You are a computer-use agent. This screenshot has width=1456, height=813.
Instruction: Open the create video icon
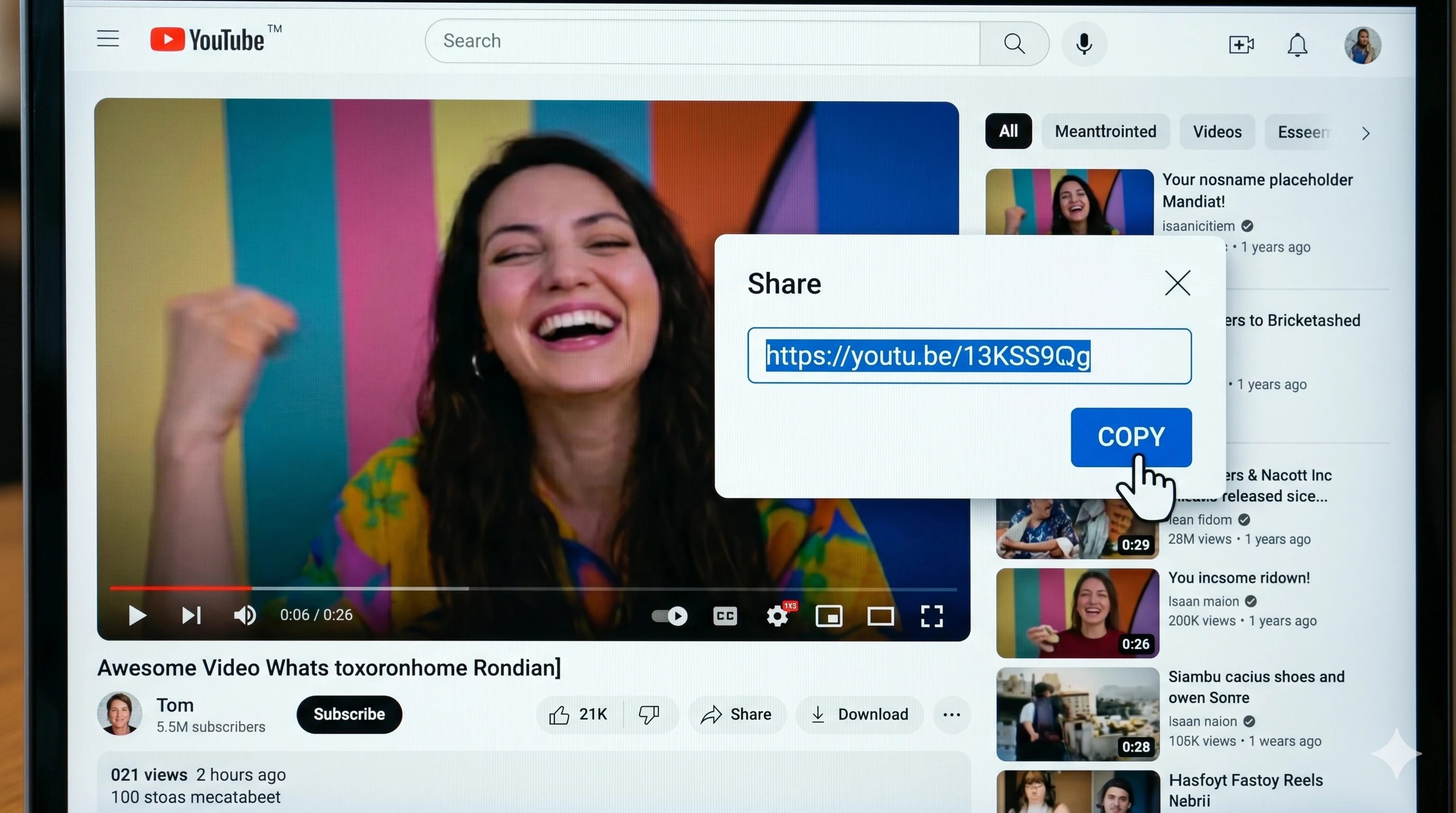click(x=1241, y=44)
